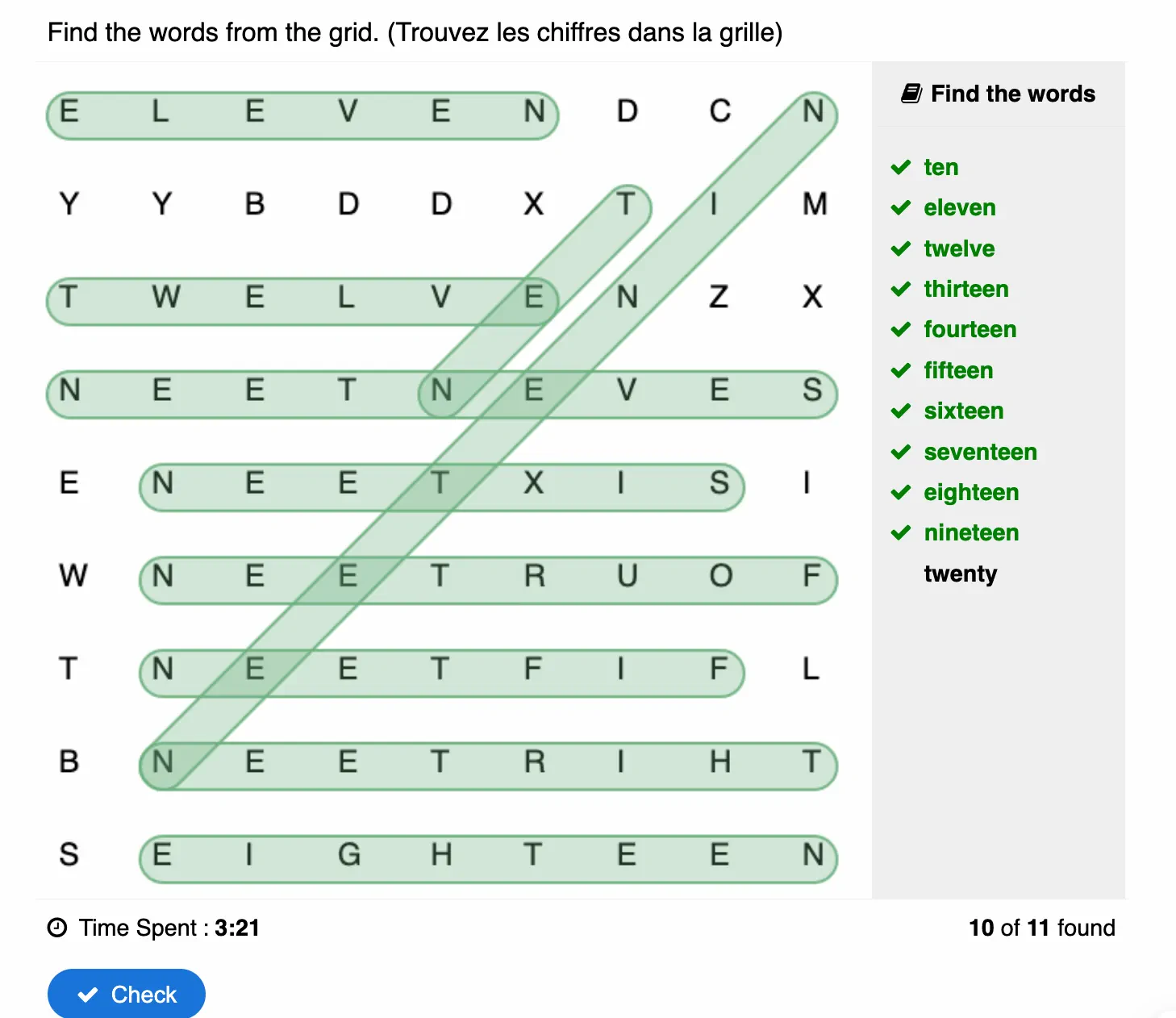Image resolution: width=1176 pixels, height=1018 pixels.
Task: Click letter L at end of FIFTEEN row
Action: click(811, 669)
